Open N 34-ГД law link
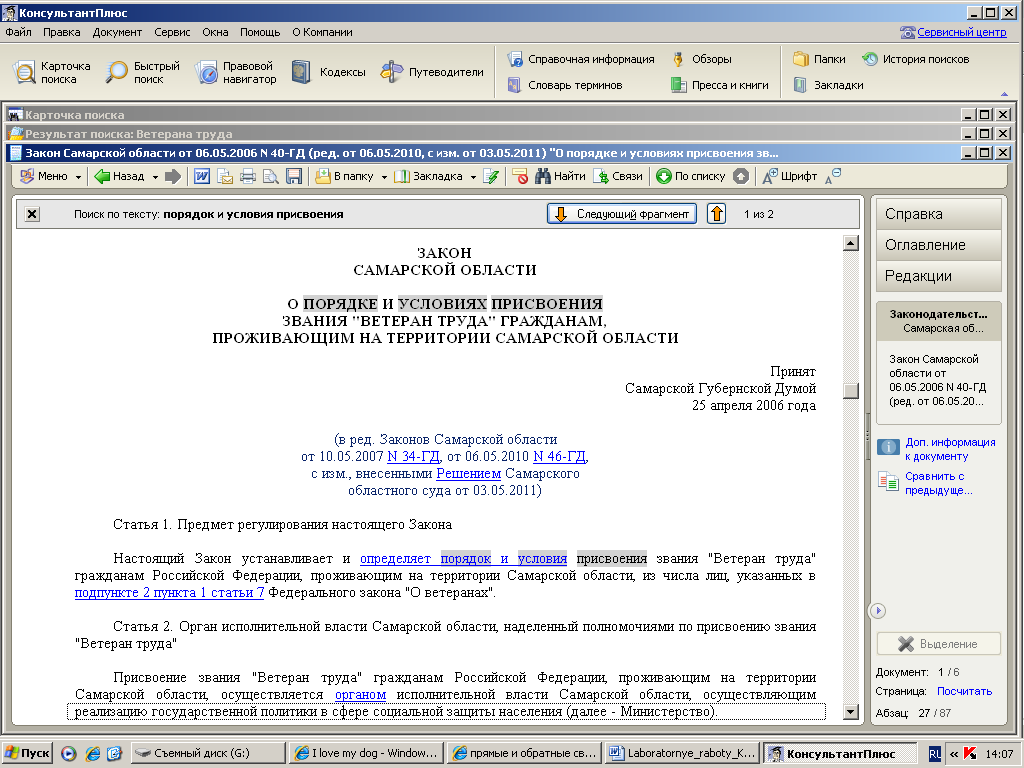 coord(414,456)
